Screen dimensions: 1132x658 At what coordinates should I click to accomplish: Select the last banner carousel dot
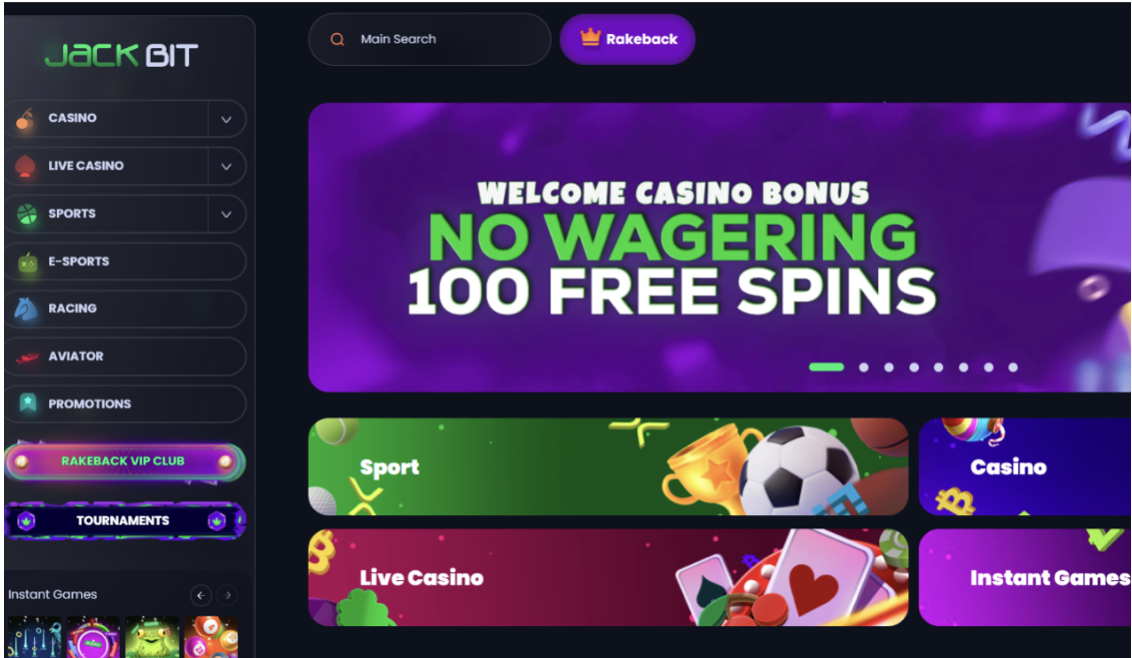(1013, 368)
